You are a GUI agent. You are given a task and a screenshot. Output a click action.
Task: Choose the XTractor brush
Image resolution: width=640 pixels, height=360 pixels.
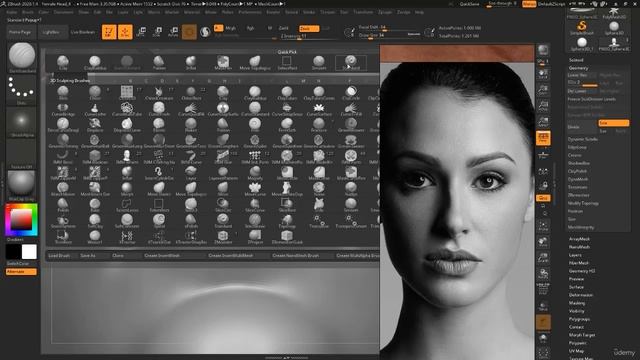127,237
